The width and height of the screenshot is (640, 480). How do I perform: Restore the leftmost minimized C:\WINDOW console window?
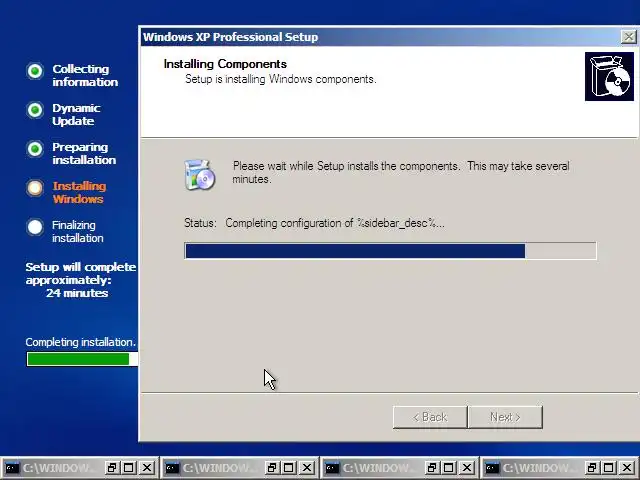(x=111, y=468)
